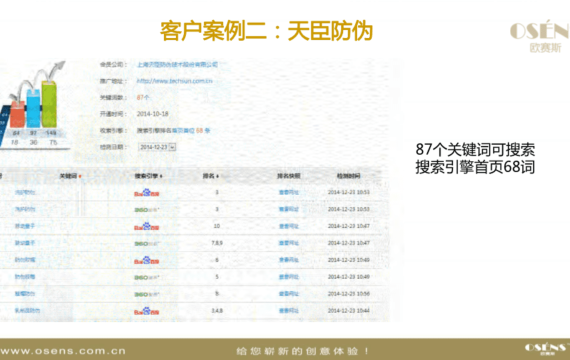Click the 排名快照 column header
Image resolution: width=570 pixels, height=360 pixels.
(x=289, y=176)
